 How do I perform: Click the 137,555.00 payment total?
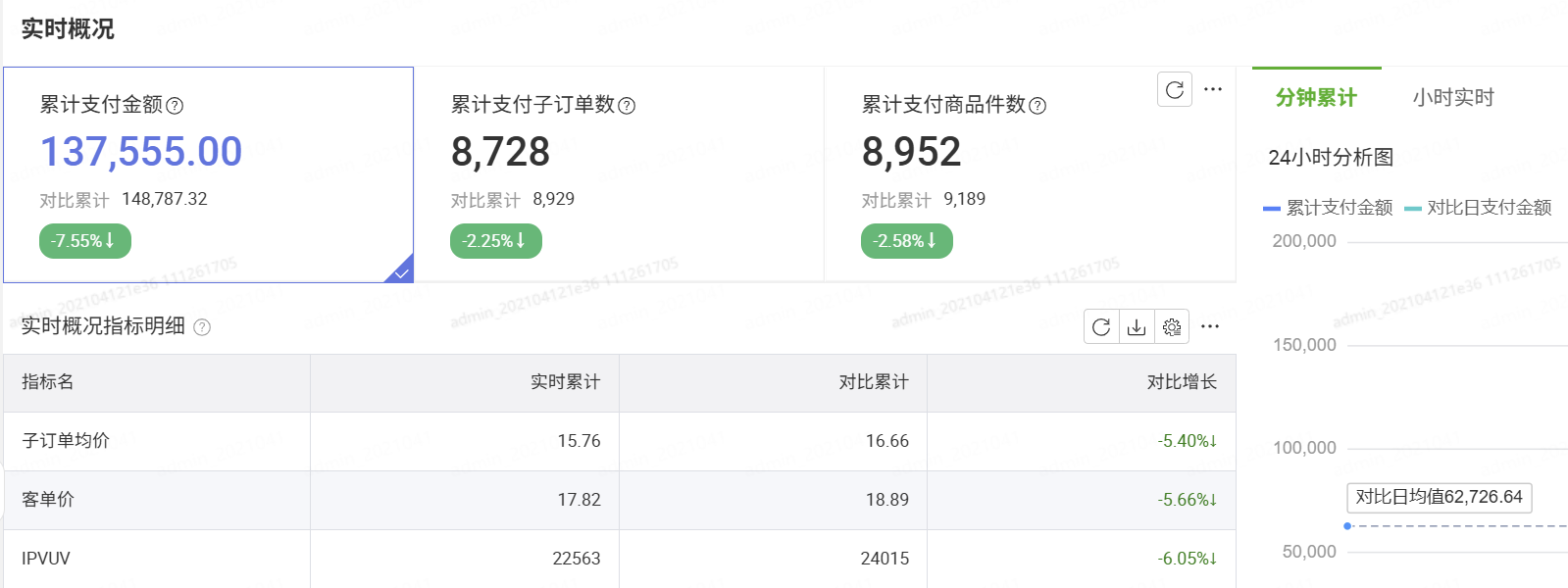pos(141,152)
